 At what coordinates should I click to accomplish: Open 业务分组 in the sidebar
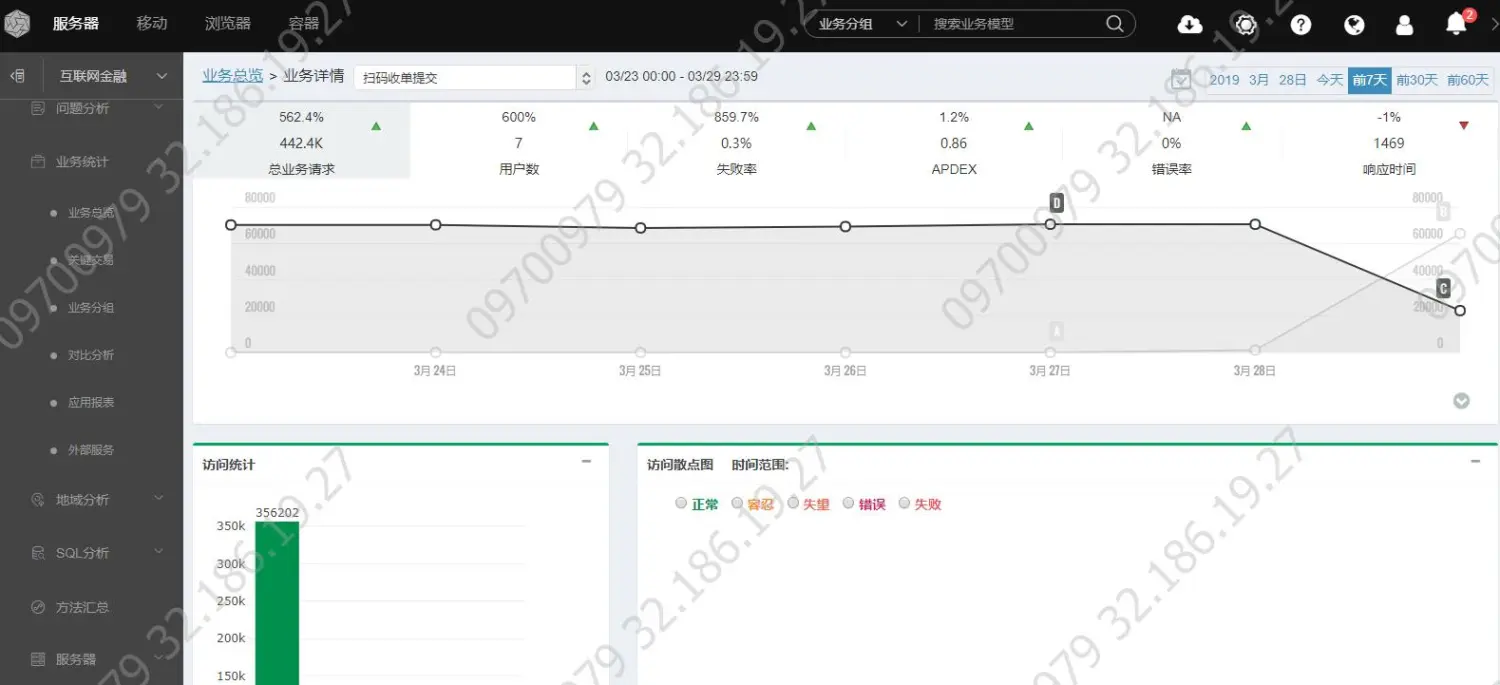click(x=91, y=308)
